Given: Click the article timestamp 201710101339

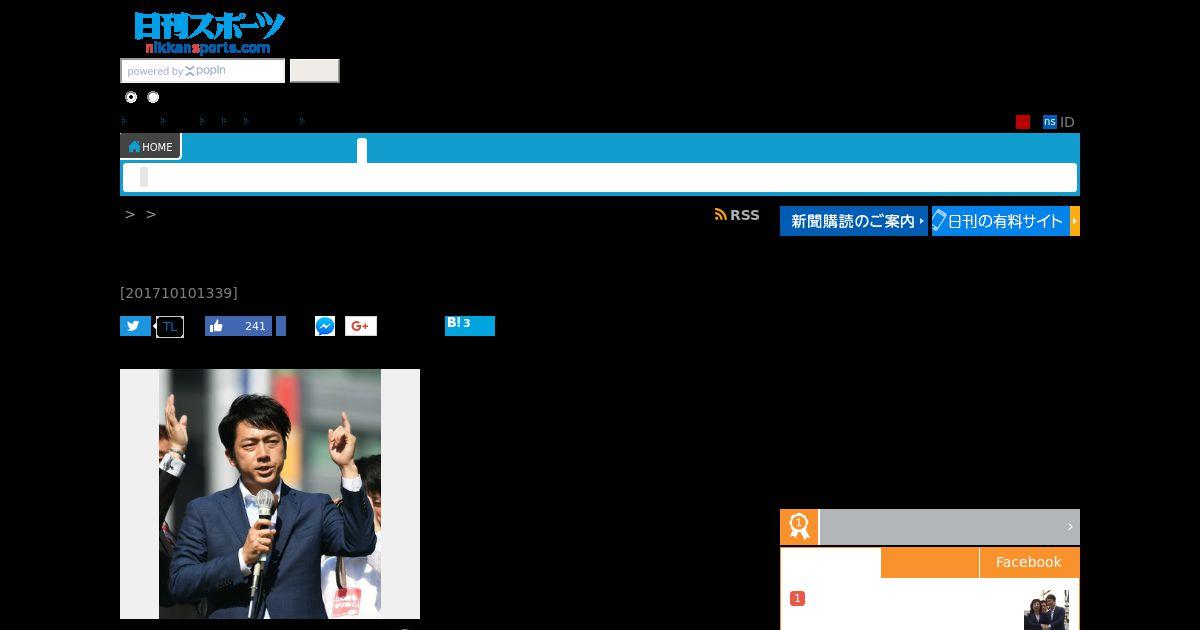Looking at the screenshot, I should [x=179, y=293].
